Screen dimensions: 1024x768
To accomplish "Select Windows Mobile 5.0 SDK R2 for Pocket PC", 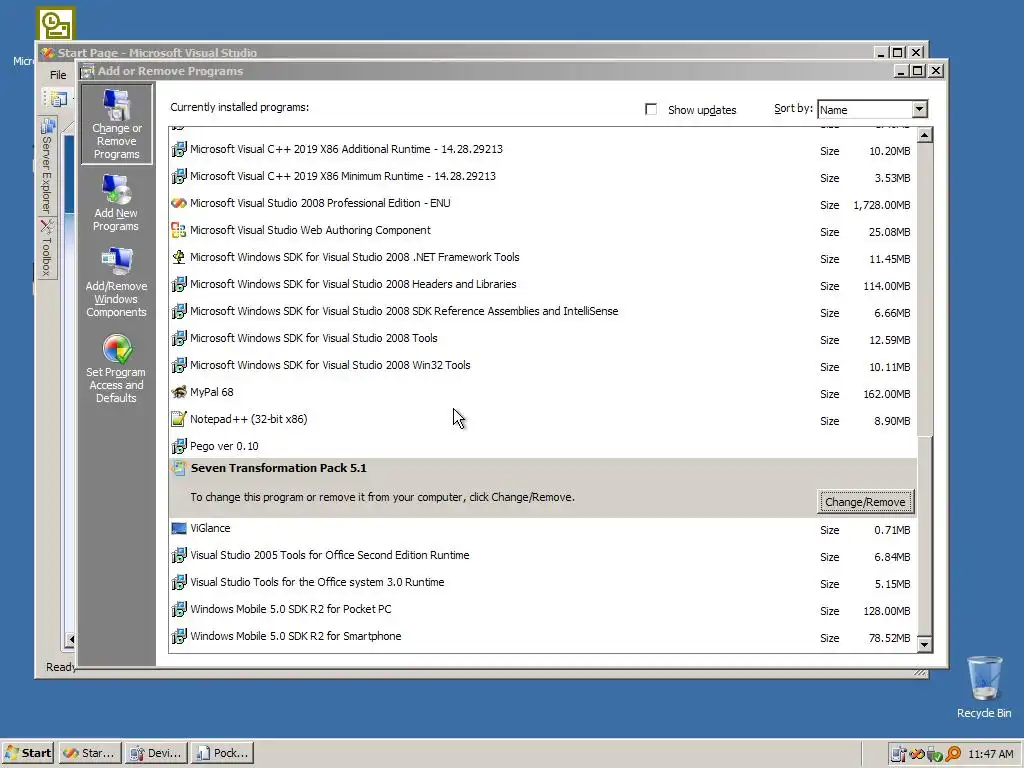I will click(542, 609).
